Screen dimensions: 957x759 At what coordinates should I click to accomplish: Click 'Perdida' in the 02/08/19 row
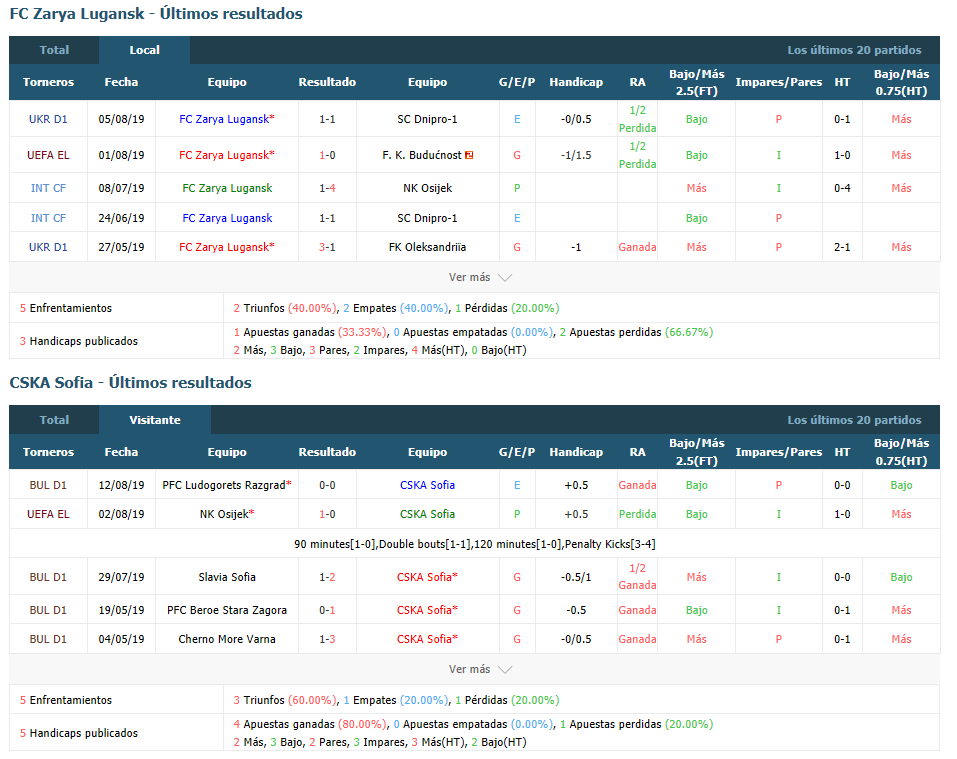point(637,514)
